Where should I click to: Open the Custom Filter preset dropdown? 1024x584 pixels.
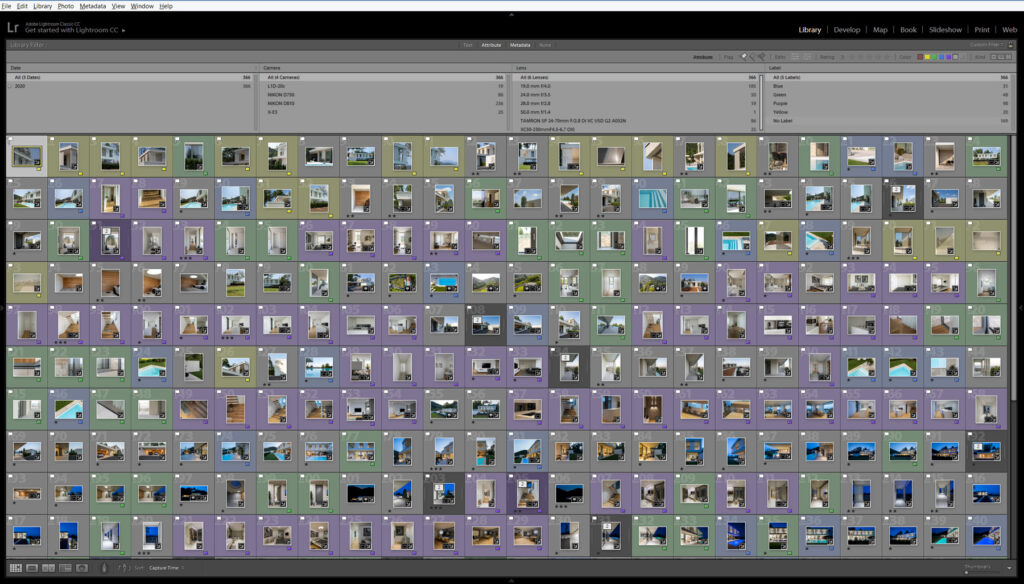[986, 45]
